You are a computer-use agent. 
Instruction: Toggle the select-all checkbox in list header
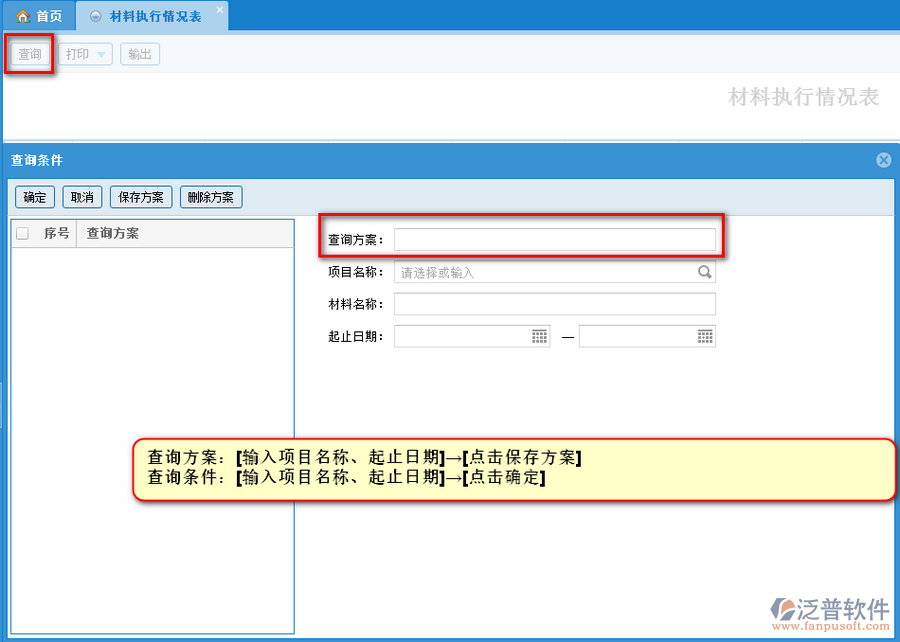(23, 233)
